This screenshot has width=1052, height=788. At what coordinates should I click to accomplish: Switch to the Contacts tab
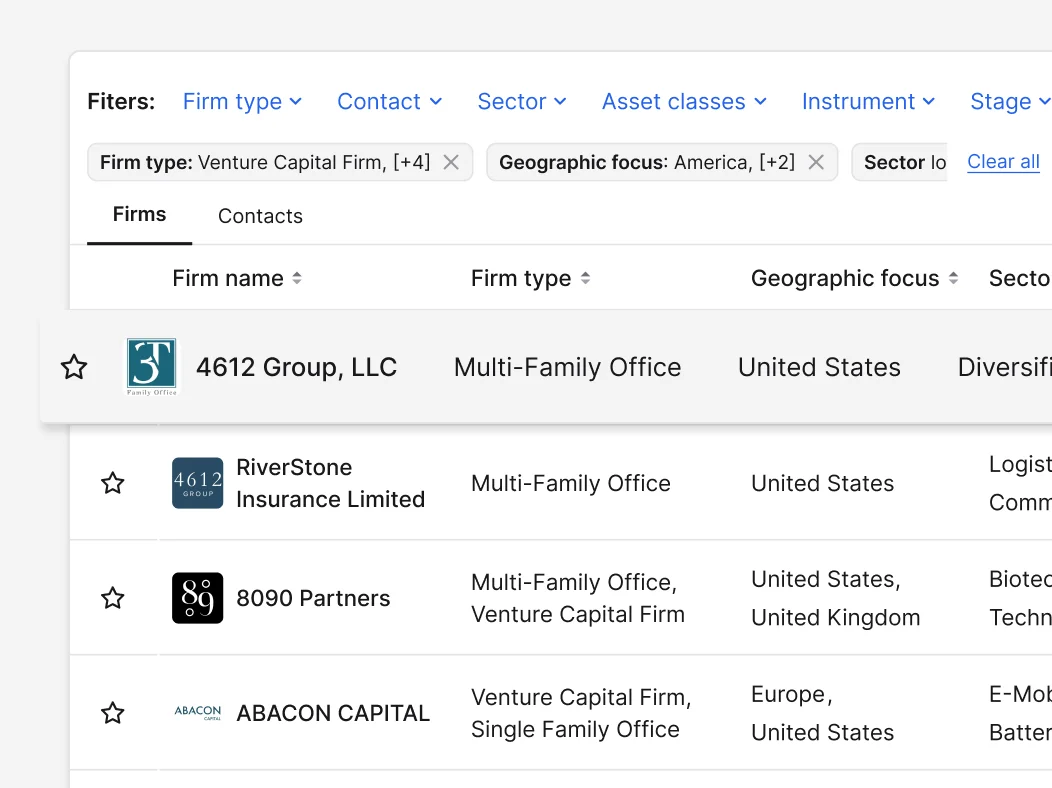tap(260, 216)
